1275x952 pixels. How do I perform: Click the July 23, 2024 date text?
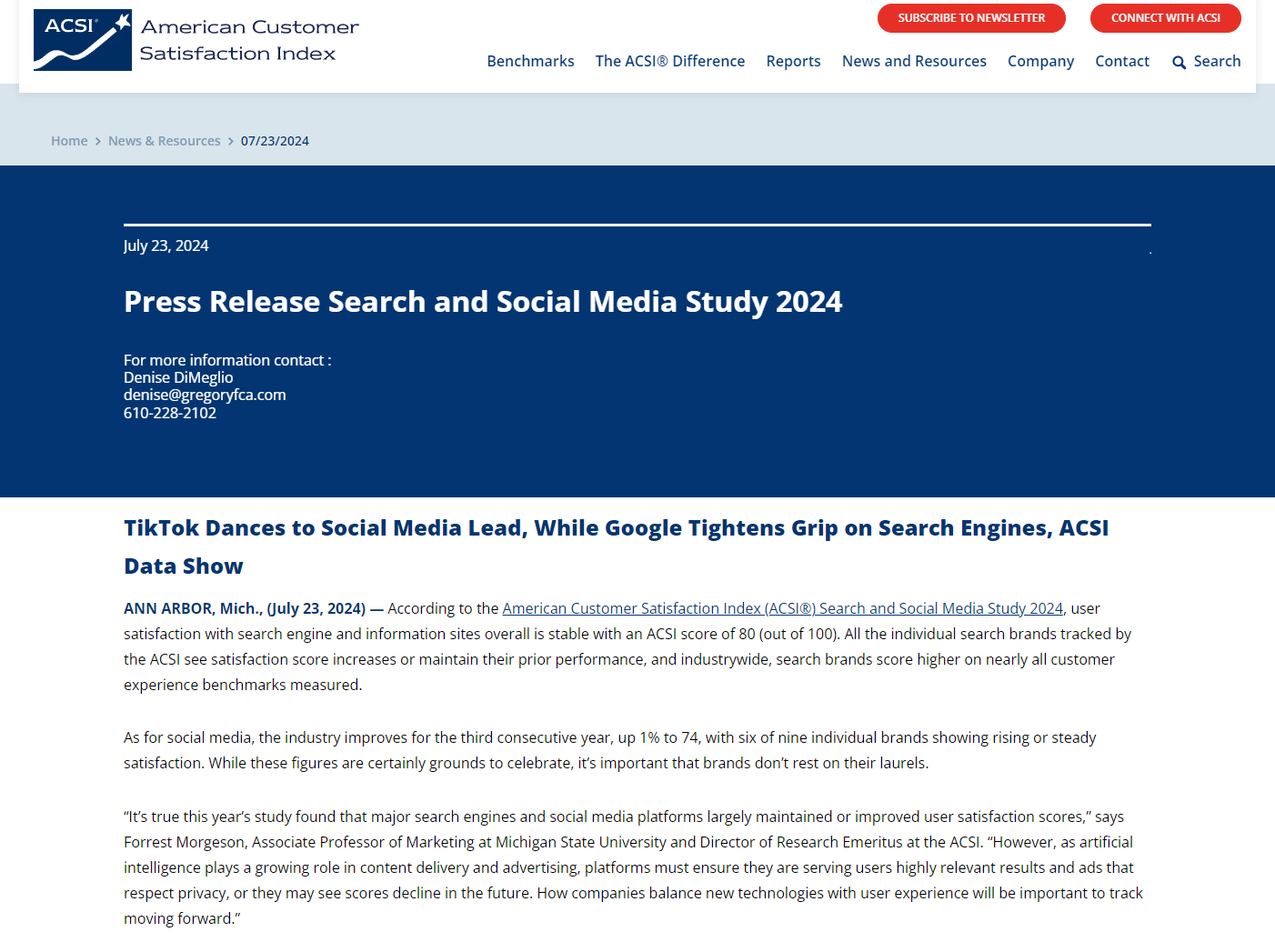click(x=166, y=246)
